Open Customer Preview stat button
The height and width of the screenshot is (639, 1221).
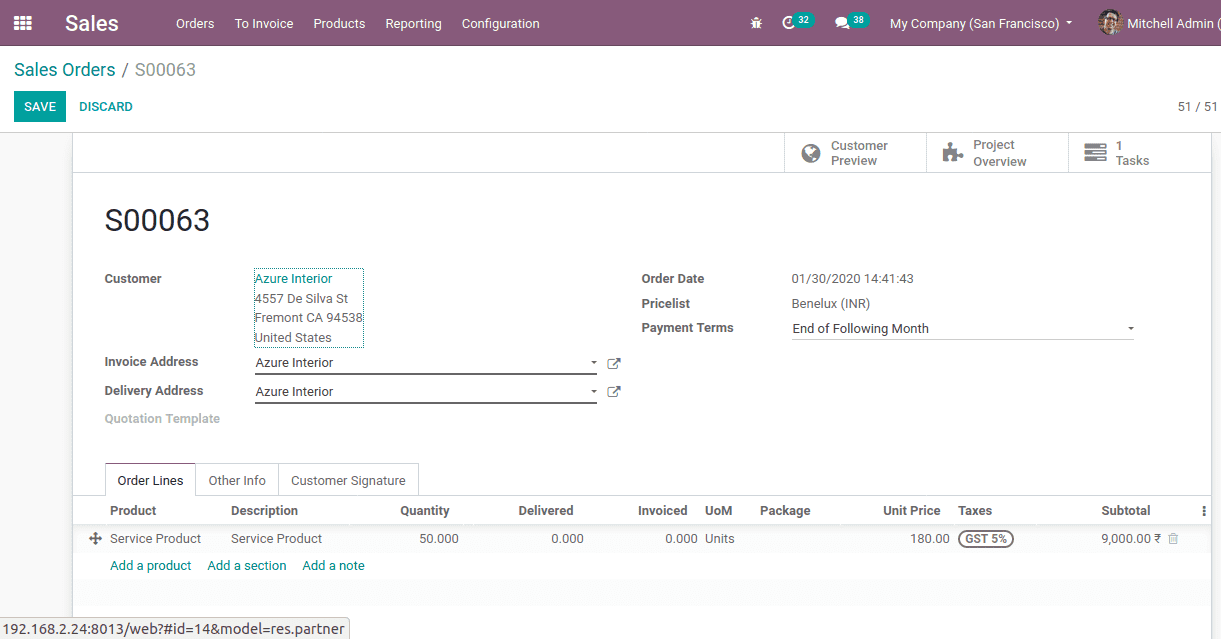[855, 153]
